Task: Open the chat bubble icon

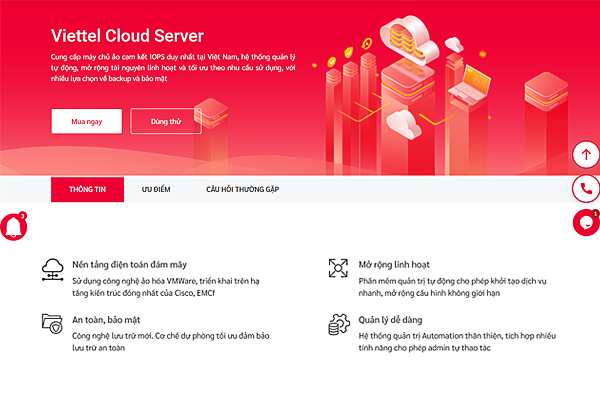Action: point(586,222)
